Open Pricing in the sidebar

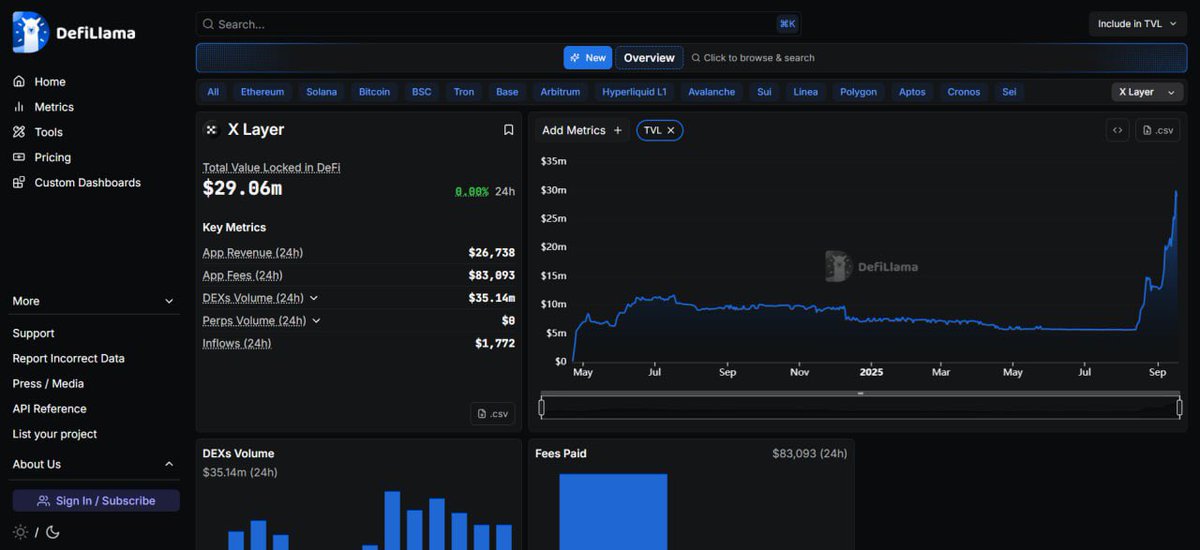click(42, 157)
